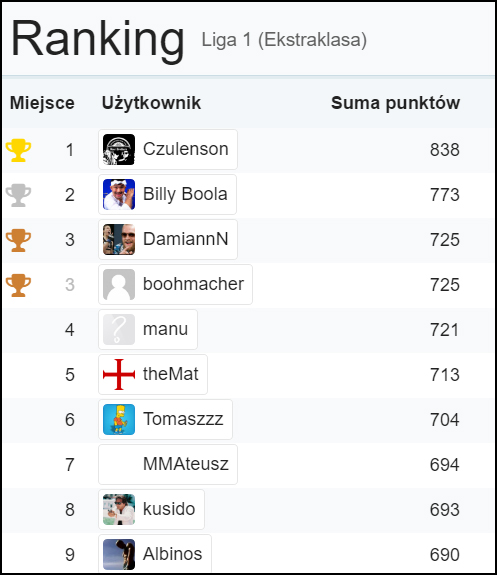Click the bronze trophy icon next to boohmacher
The width and height of the screenshot is (497, 575).
[18, 285]
